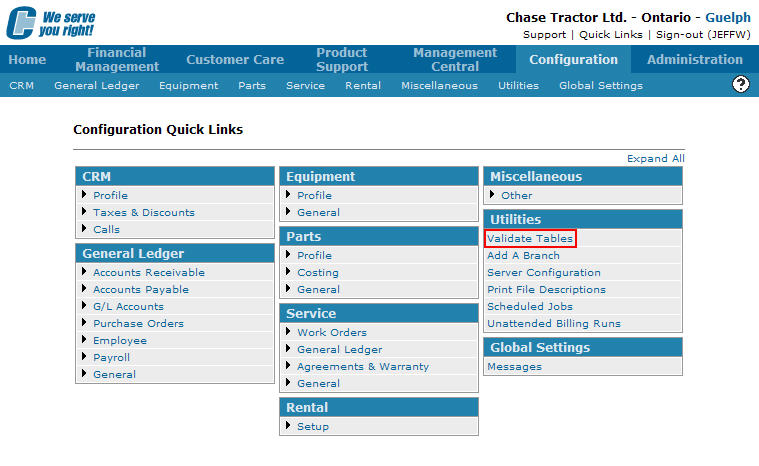
Task: Open the Parts submenu item
Action: point(252,86)
